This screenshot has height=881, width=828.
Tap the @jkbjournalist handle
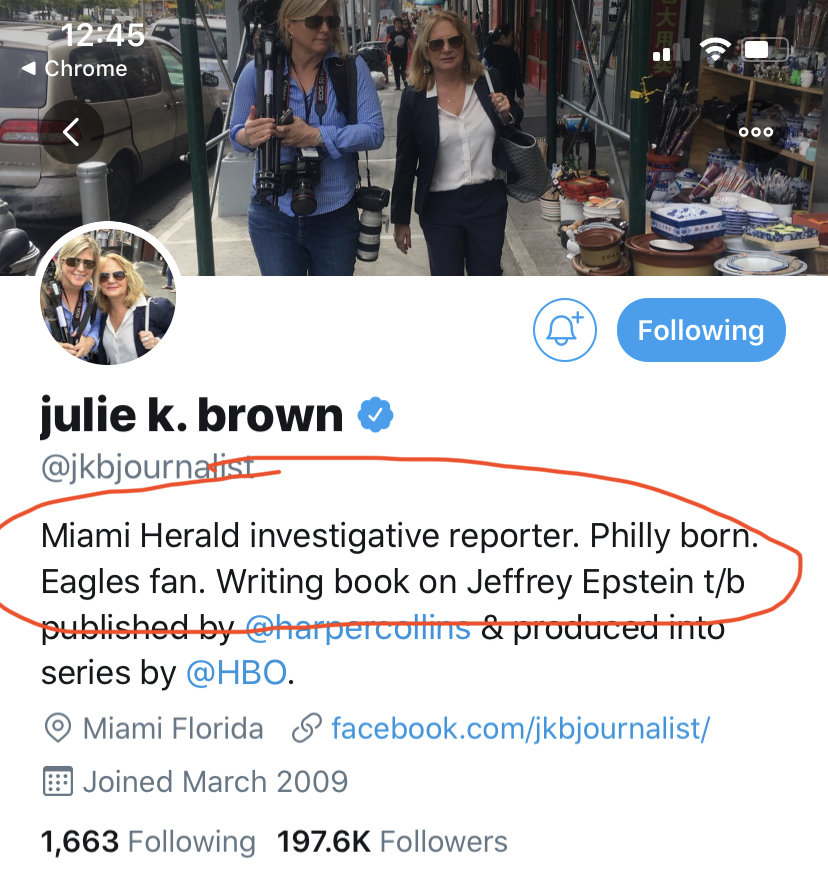(147, 467)
